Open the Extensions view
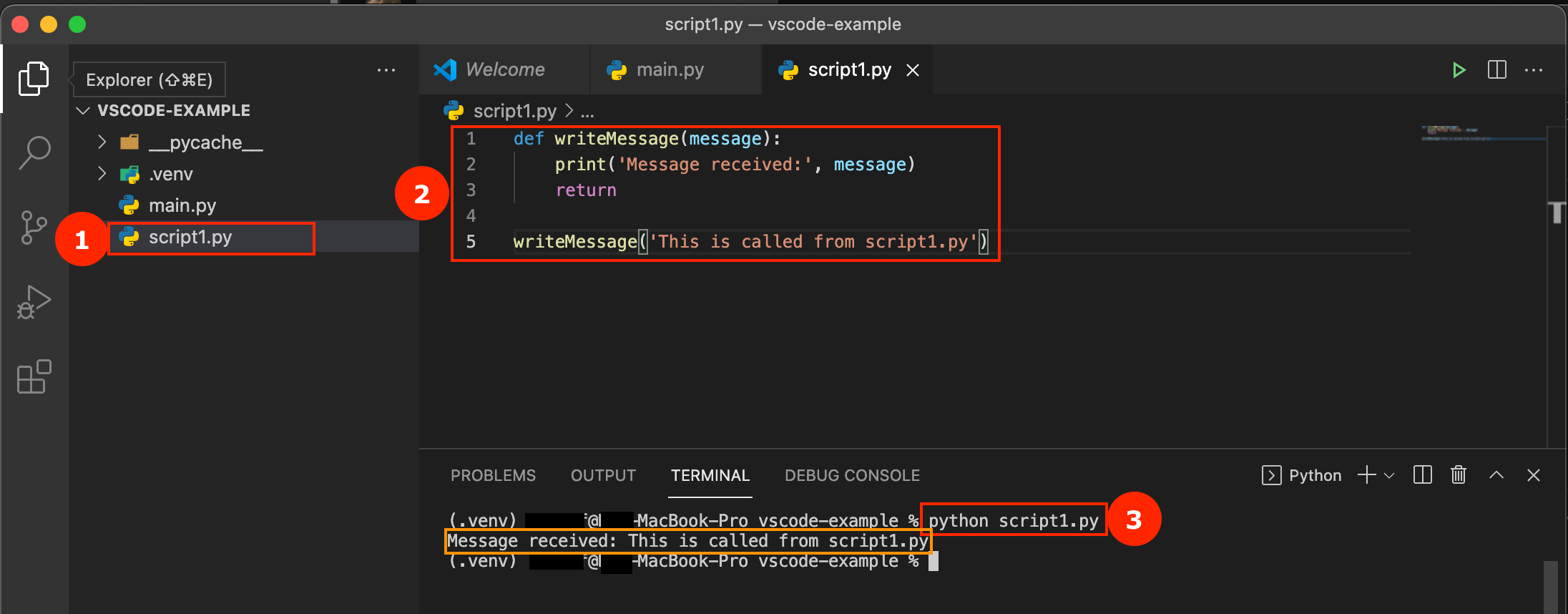 coord(34,376)
